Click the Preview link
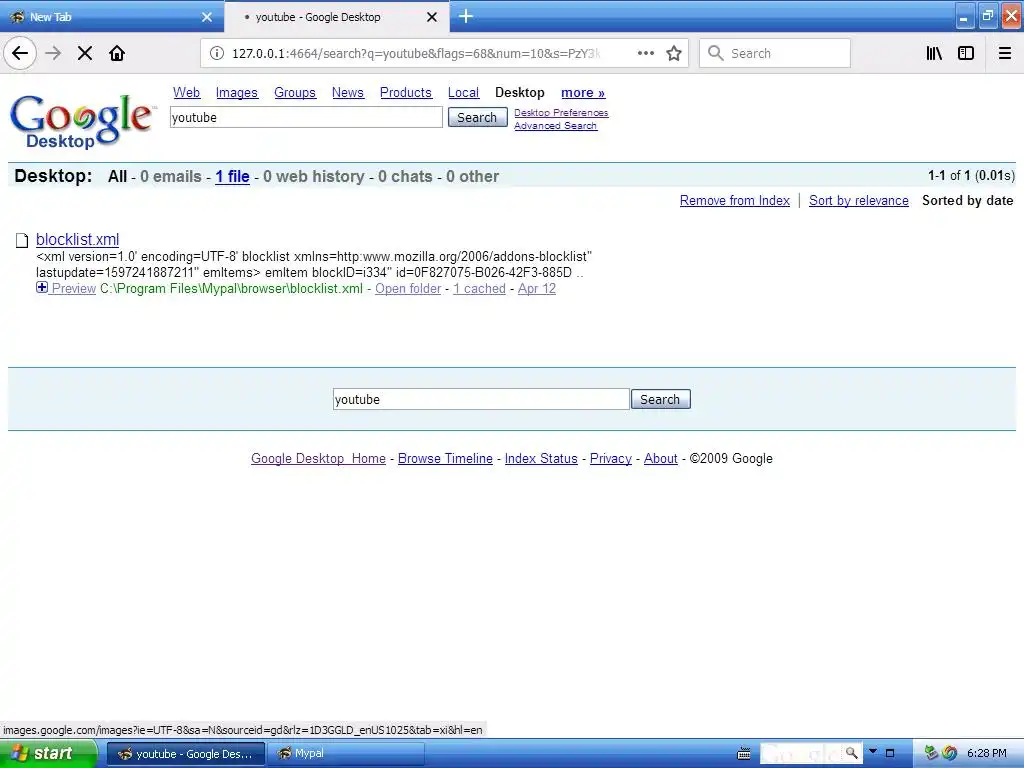The height and width of the screenshot is (768, 1024). point(74,289)
